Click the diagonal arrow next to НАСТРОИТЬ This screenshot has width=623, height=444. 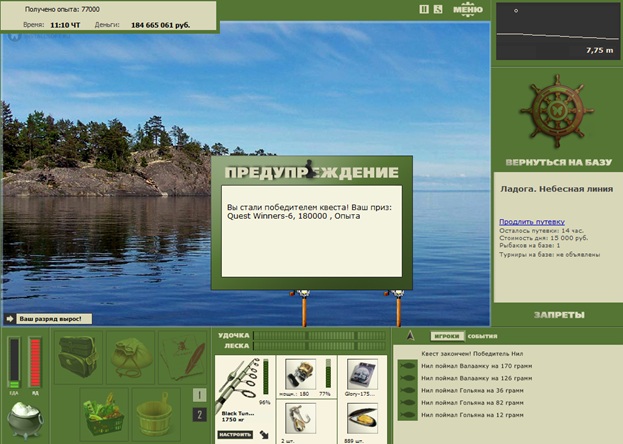click(x=264, y=434)
